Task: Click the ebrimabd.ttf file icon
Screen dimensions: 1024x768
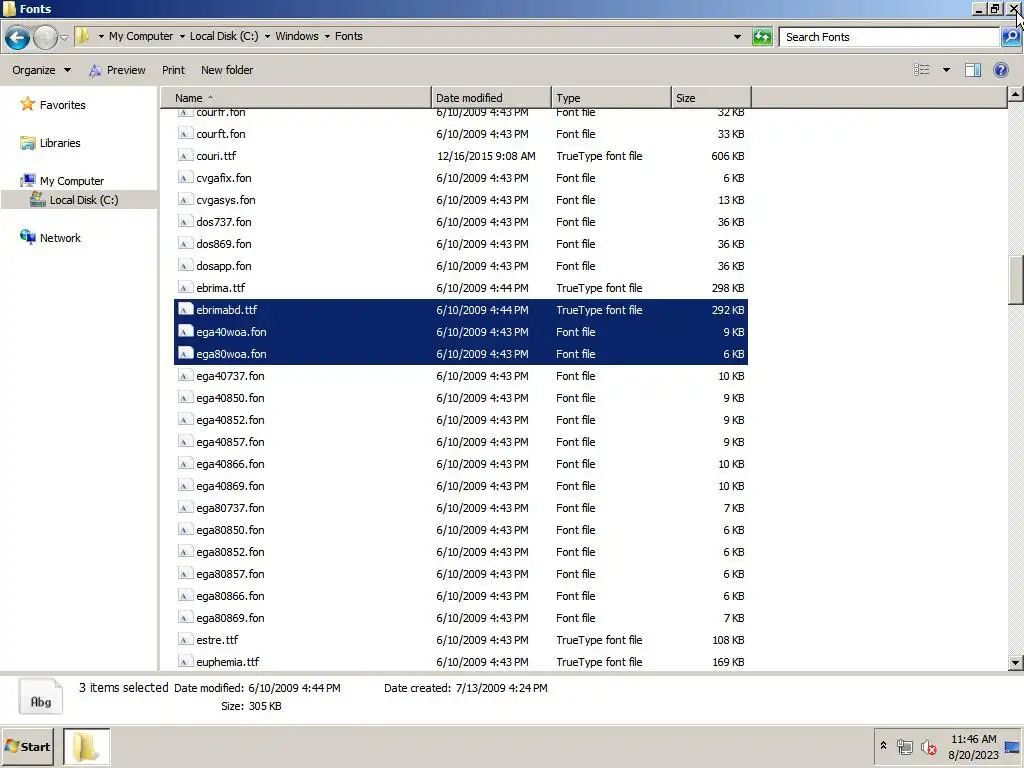Action: pos(185,310)
